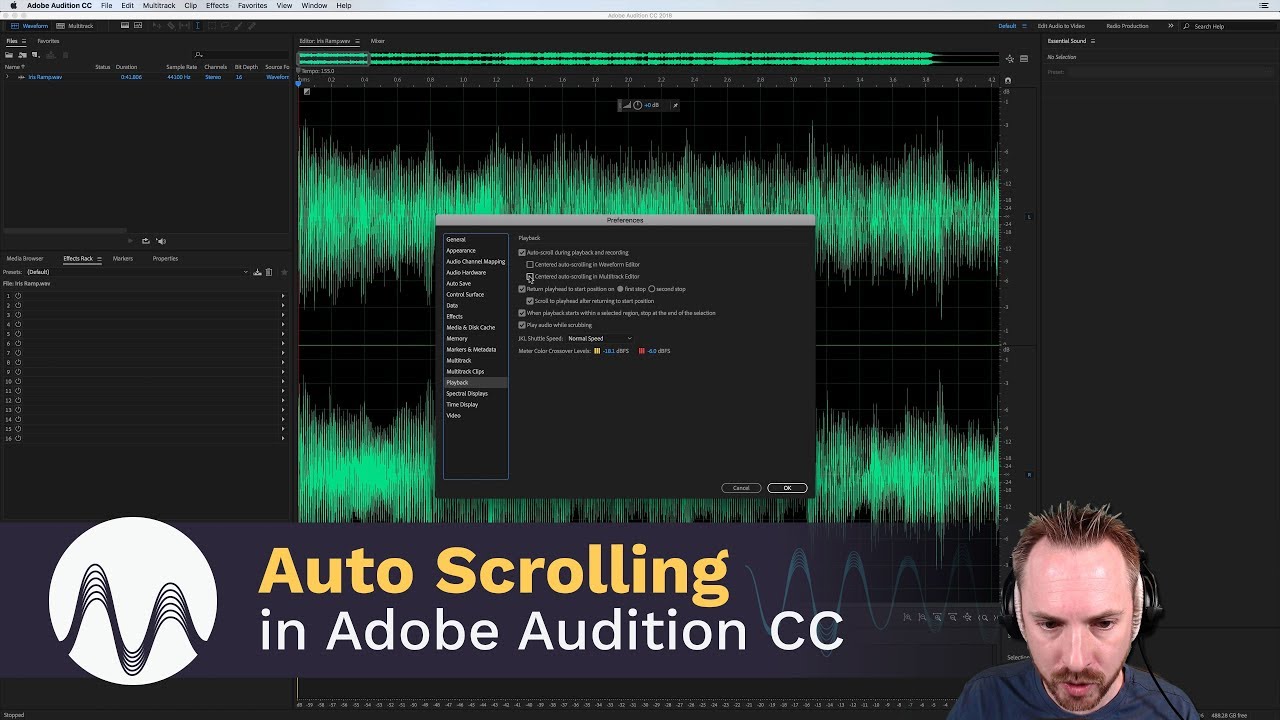
Task: Switch to Radio Production workspace
Action: click(1127, 26)
